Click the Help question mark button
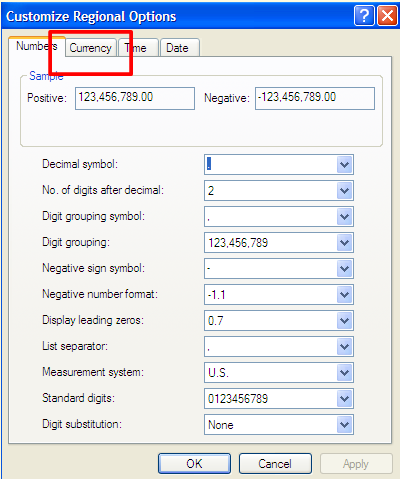Screen dimensions: 400x479 [x=364, y=16]
